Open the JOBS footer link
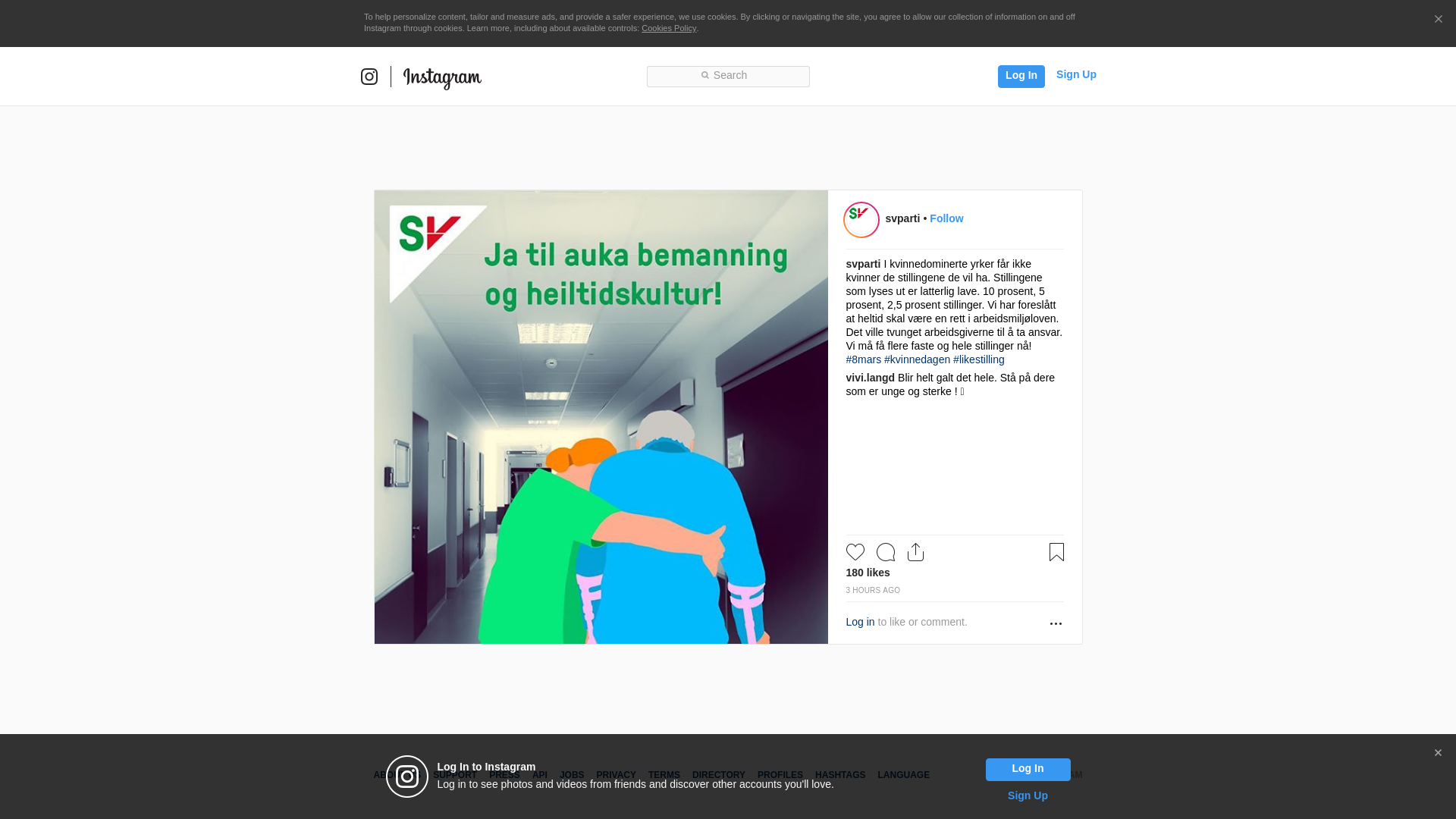This screenshot has width=1456, height=819. (x=572, y=775)
